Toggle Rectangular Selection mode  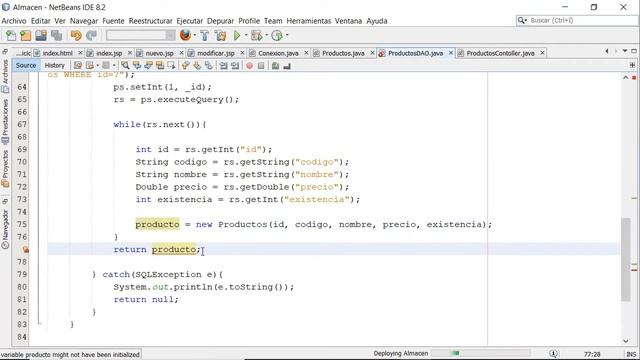(x=171, y=65)
